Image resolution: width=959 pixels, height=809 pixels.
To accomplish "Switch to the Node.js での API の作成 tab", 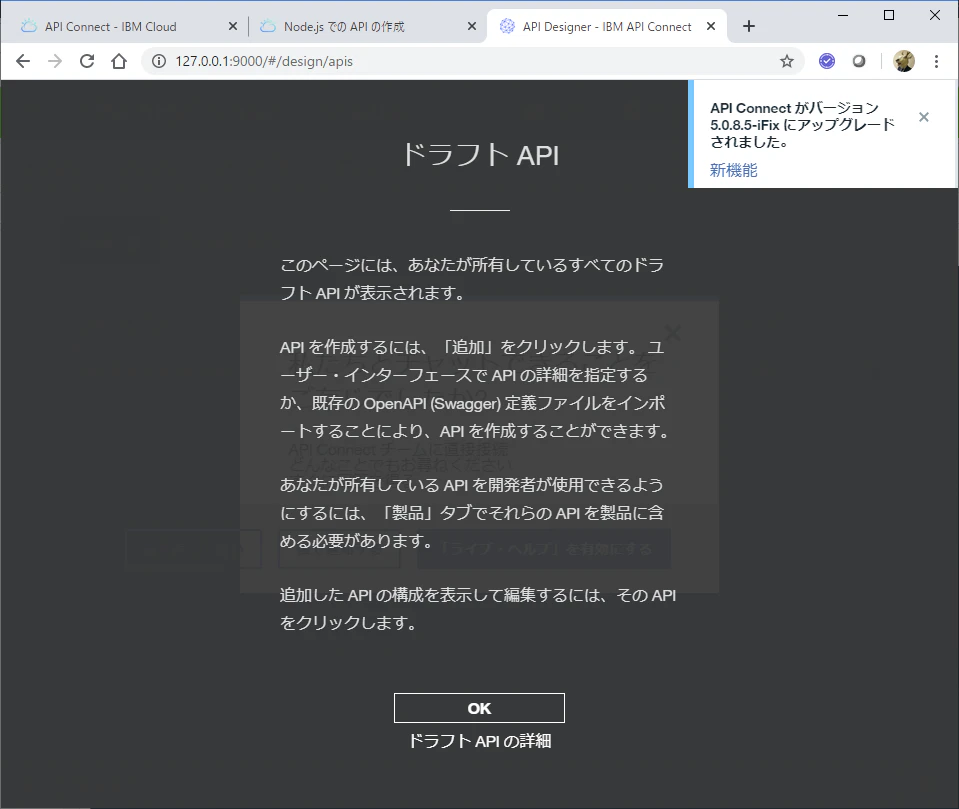I will coord(344,26).
